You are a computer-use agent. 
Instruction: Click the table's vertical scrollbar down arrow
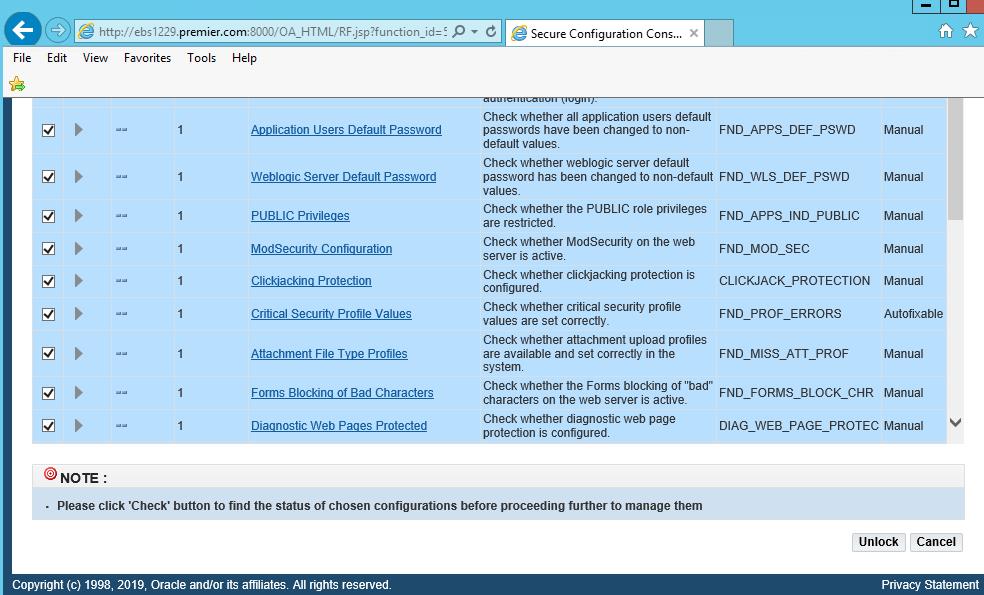click(x=955, y=423)
